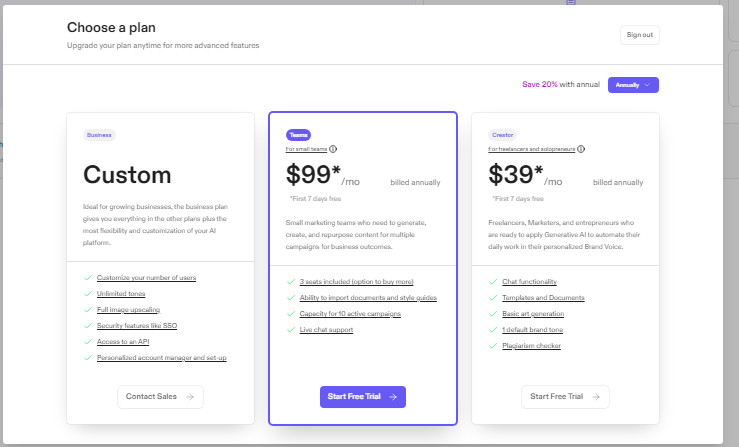
Task: Click arrow icon on Creator Start Free Trial
Action: (596, 397)
